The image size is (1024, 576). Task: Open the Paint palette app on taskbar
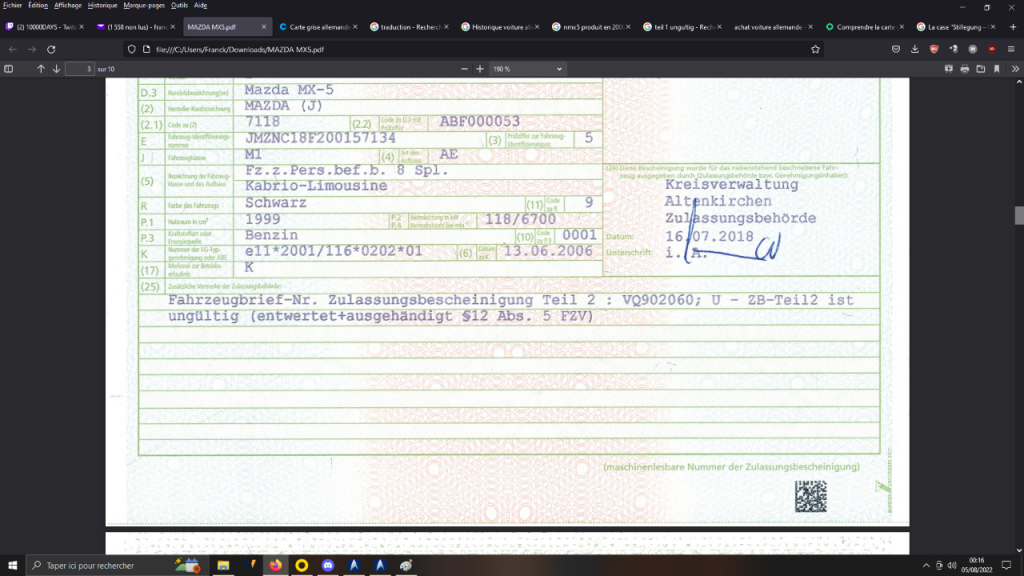coord(406,566)
